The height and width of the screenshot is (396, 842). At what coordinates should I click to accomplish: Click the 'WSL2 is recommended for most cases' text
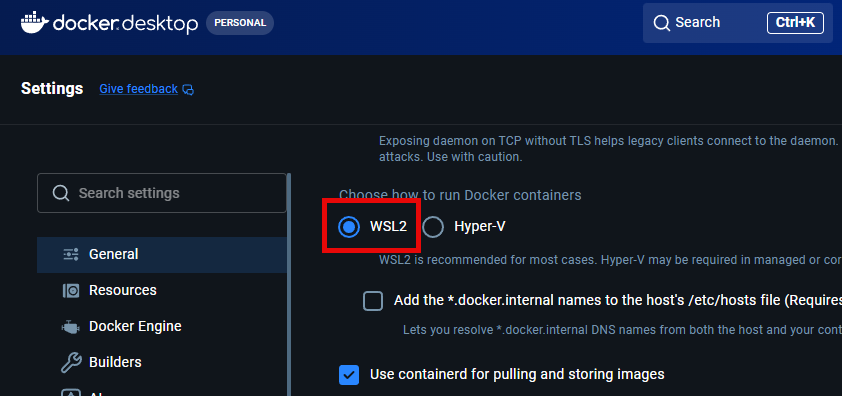(x=610, y=261)
